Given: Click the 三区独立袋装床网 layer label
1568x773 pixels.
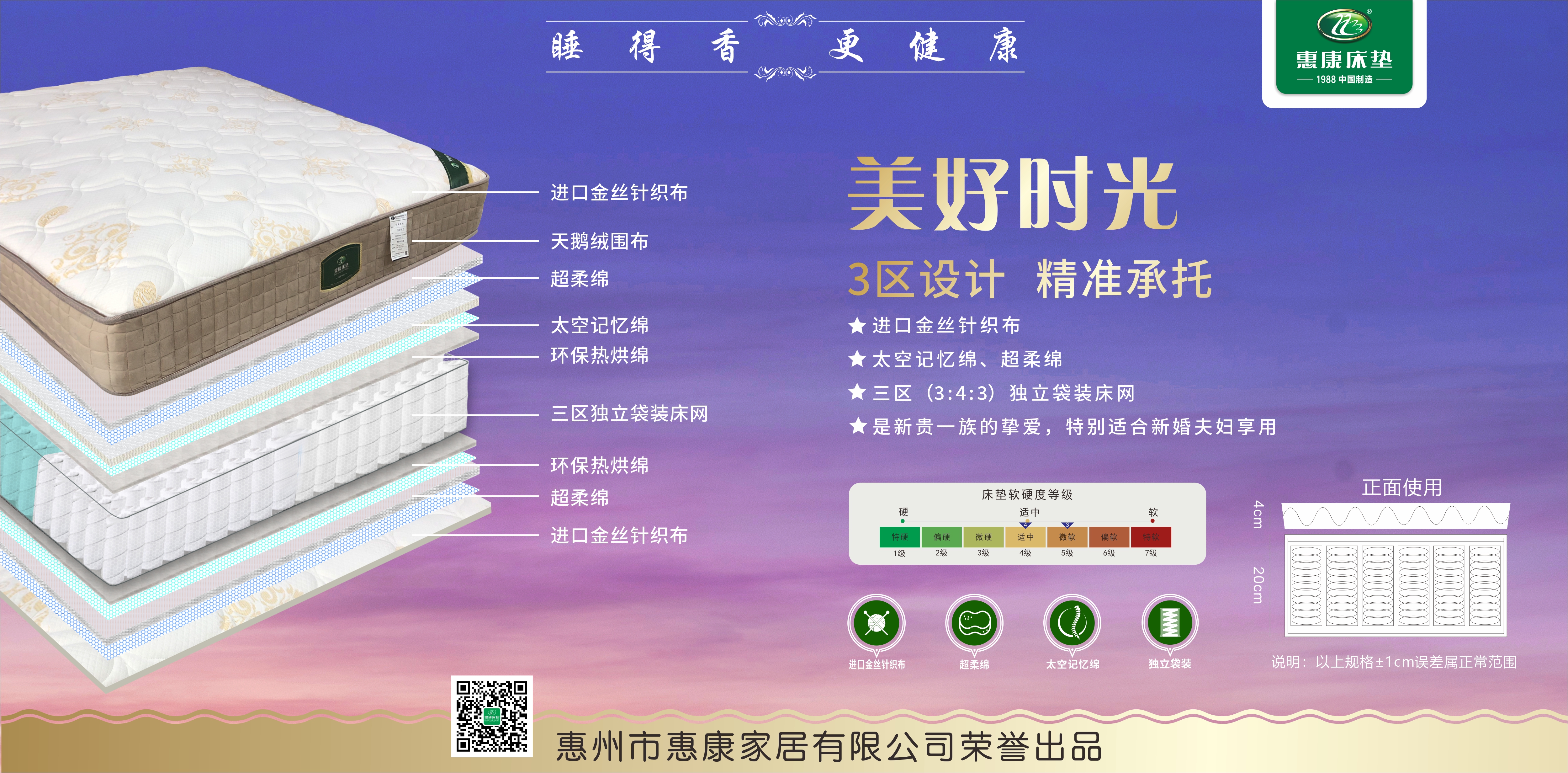Looking at the screenshot, I should pyautogui.click(x=629, y=414).
